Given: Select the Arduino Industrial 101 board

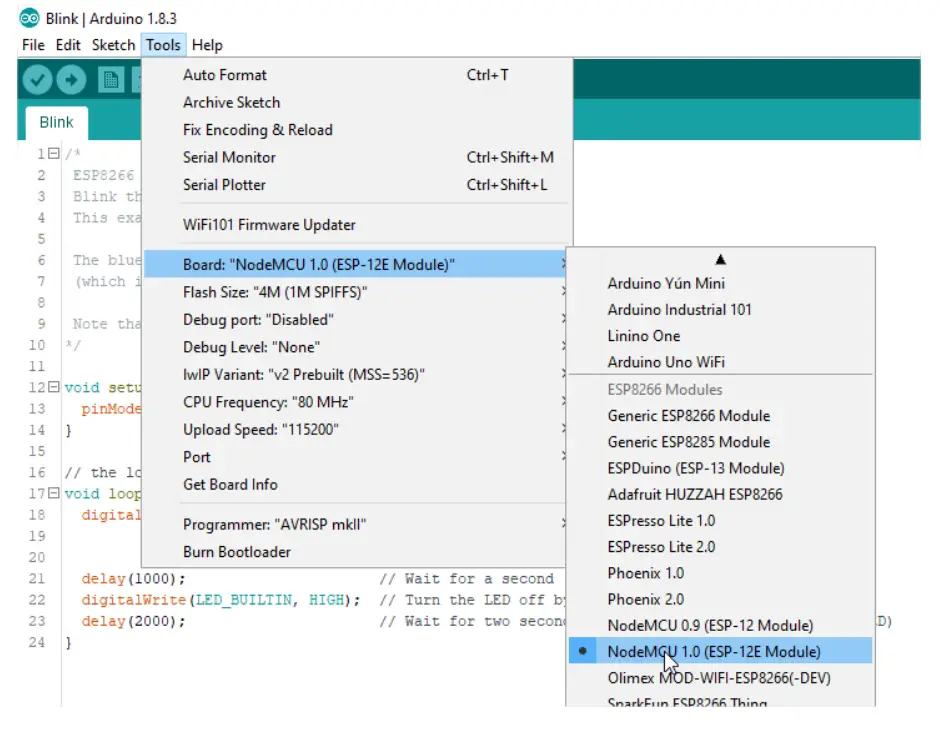Looking at the screenshot, I should click(721, 309).
